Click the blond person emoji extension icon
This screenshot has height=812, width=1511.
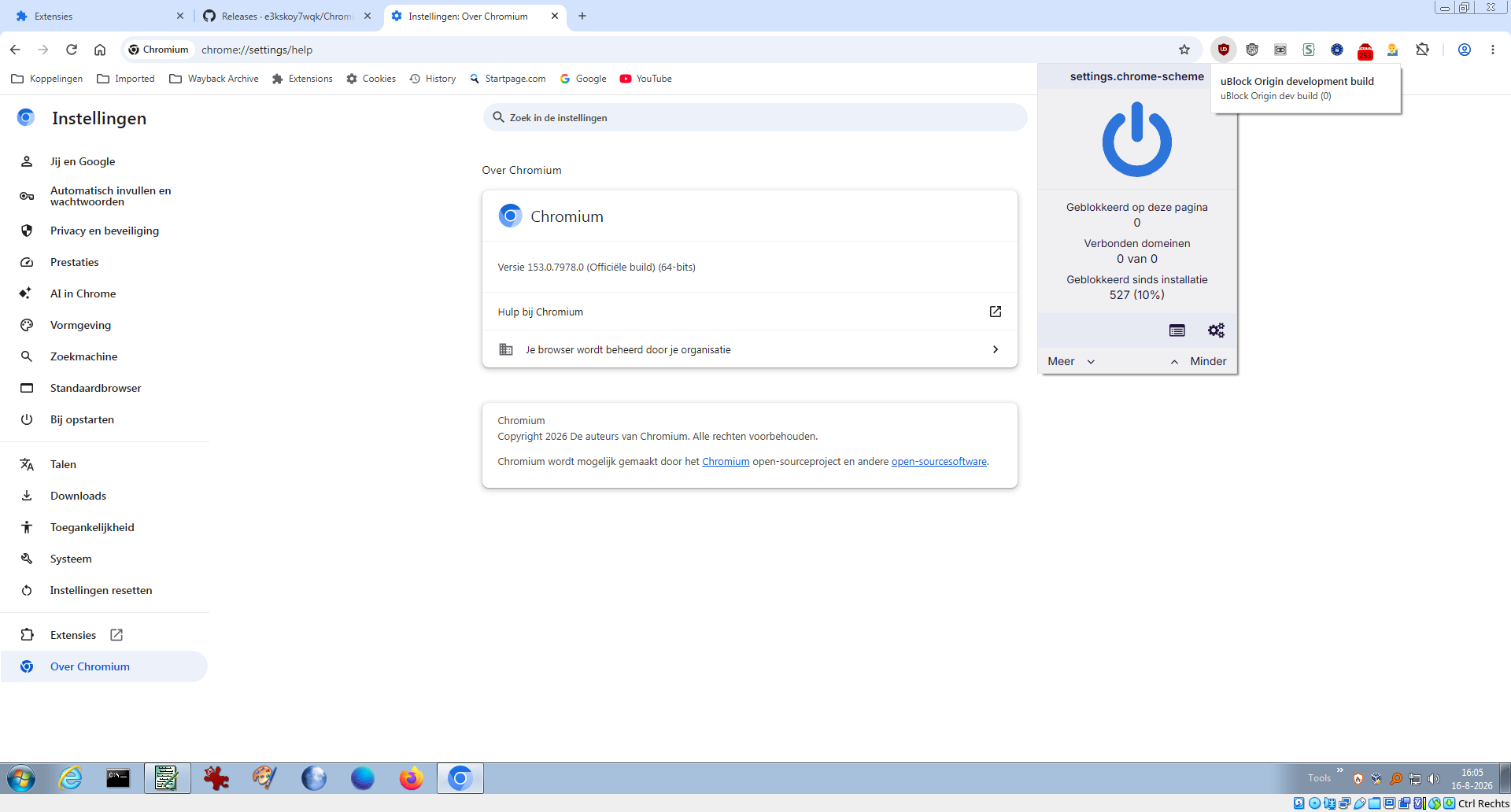point(1393,50)
